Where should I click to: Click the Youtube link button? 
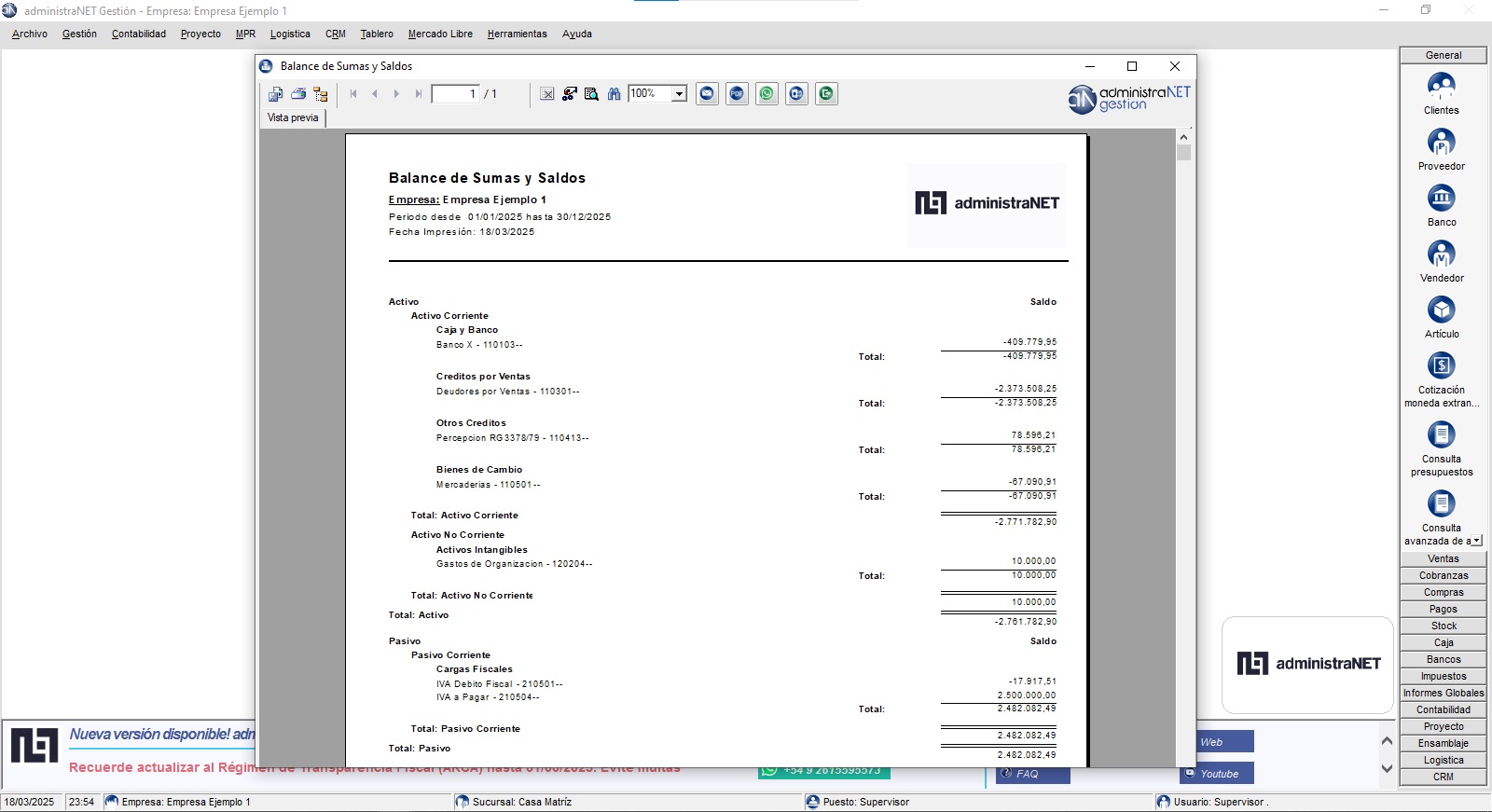[1217, 774]
